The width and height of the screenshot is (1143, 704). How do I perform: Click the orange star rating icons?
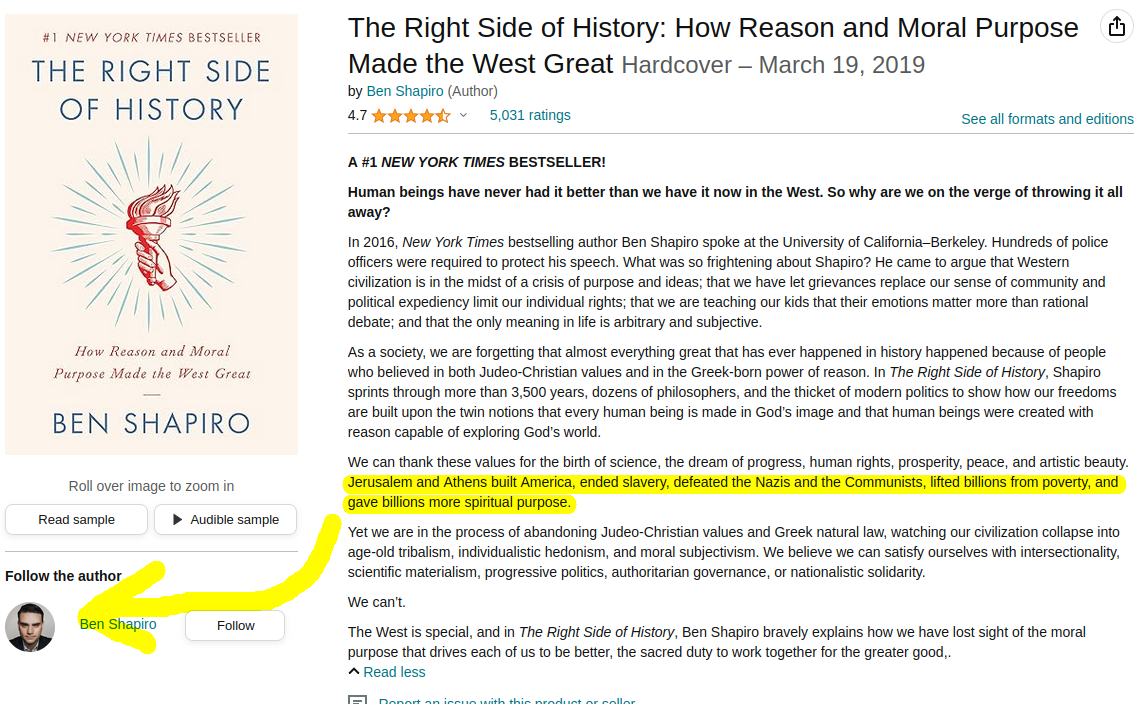tap(411, 116)
